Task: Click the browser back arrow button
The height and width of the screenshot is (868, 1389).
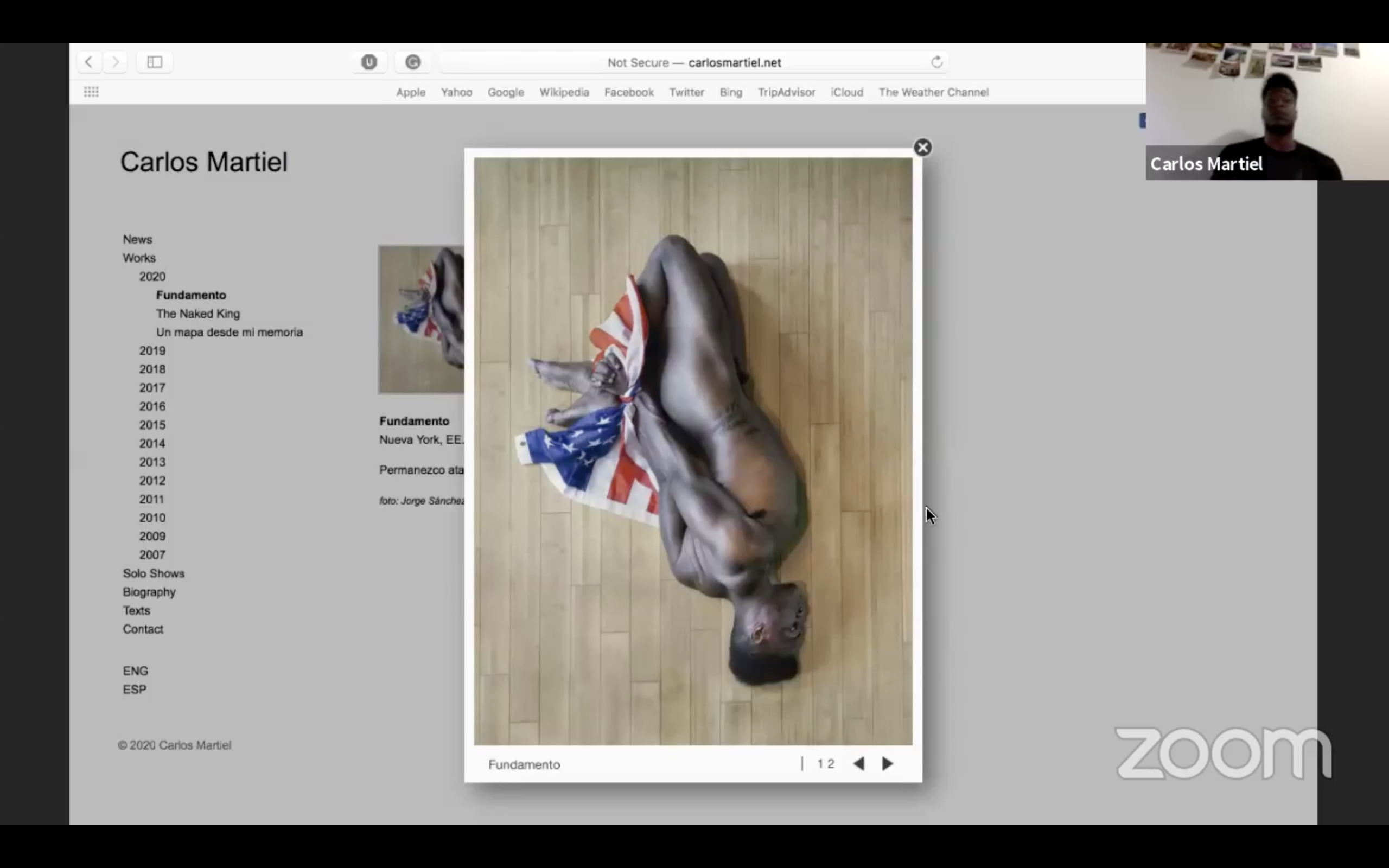Action: click(89, 62)
